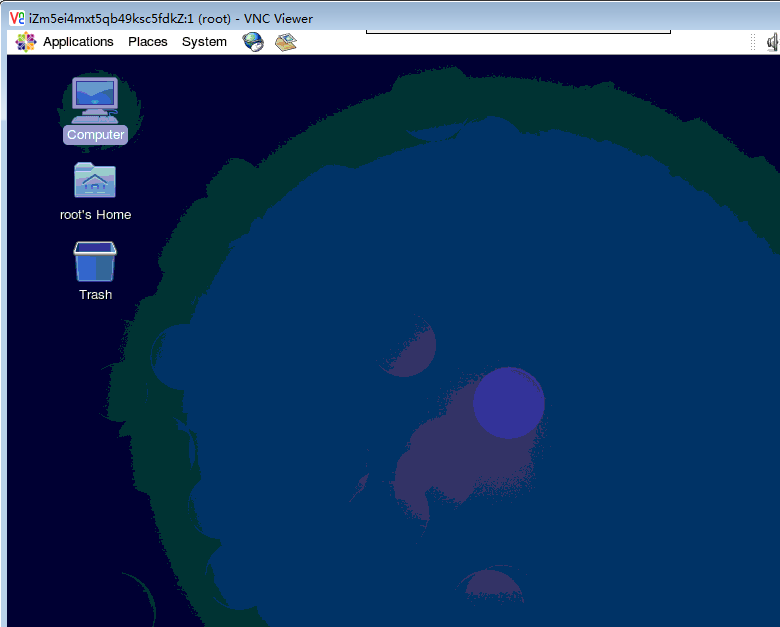Click the 'Computer' icon label
780x627 pixels.
click(x=96, y=135)
